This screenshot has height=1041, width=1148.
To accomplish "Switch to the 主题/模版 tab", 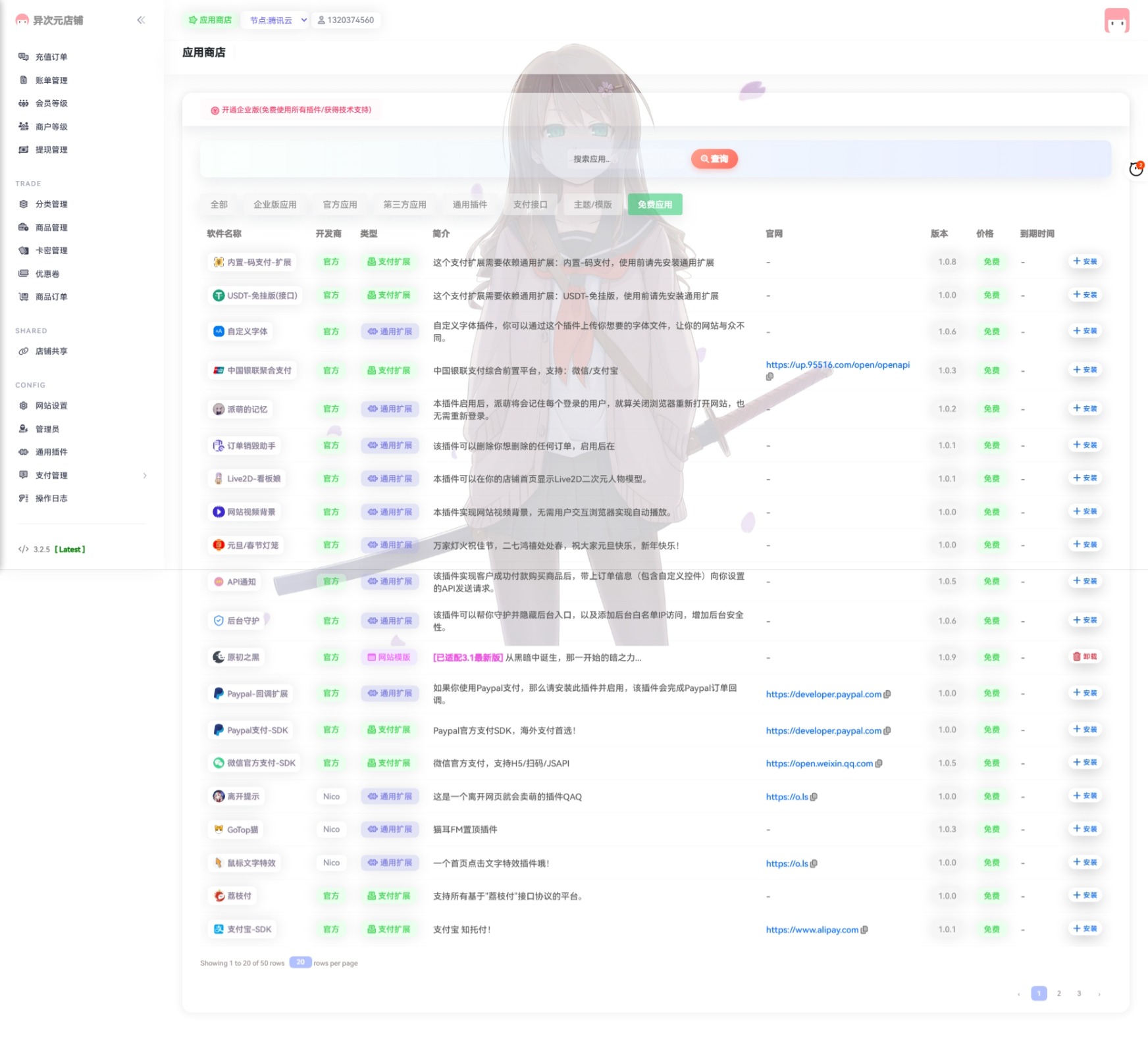I will click(592, 205).
